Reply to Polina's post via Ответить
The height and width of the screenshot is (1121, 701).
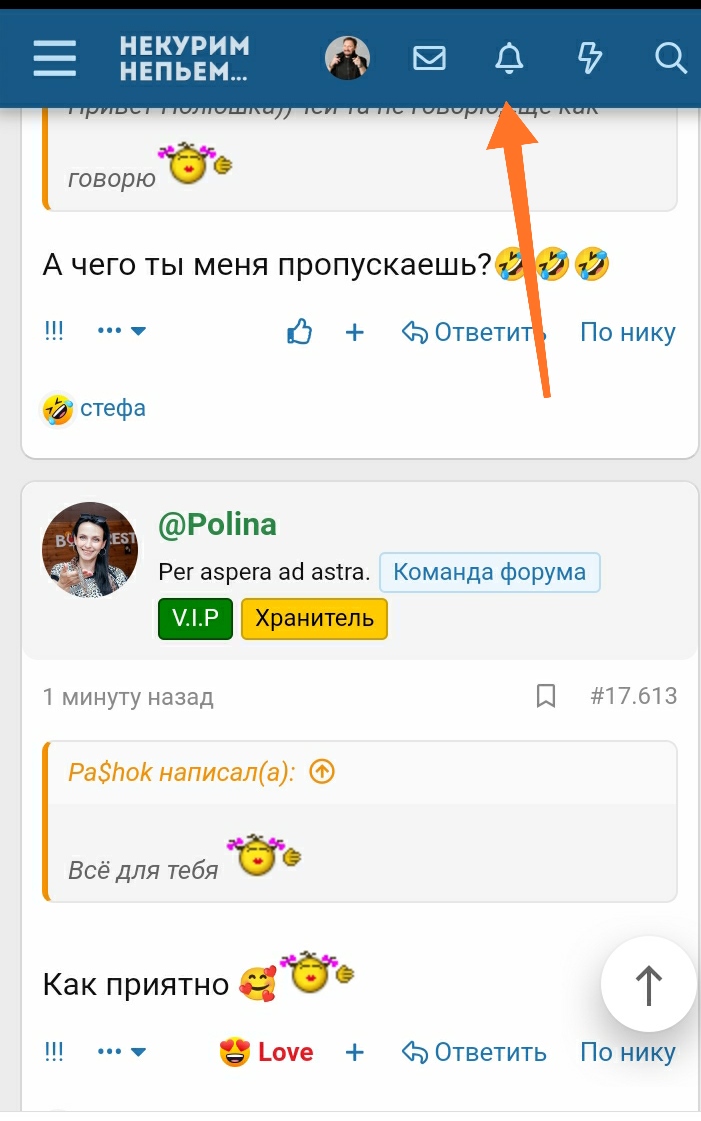tap(474, 1052)
